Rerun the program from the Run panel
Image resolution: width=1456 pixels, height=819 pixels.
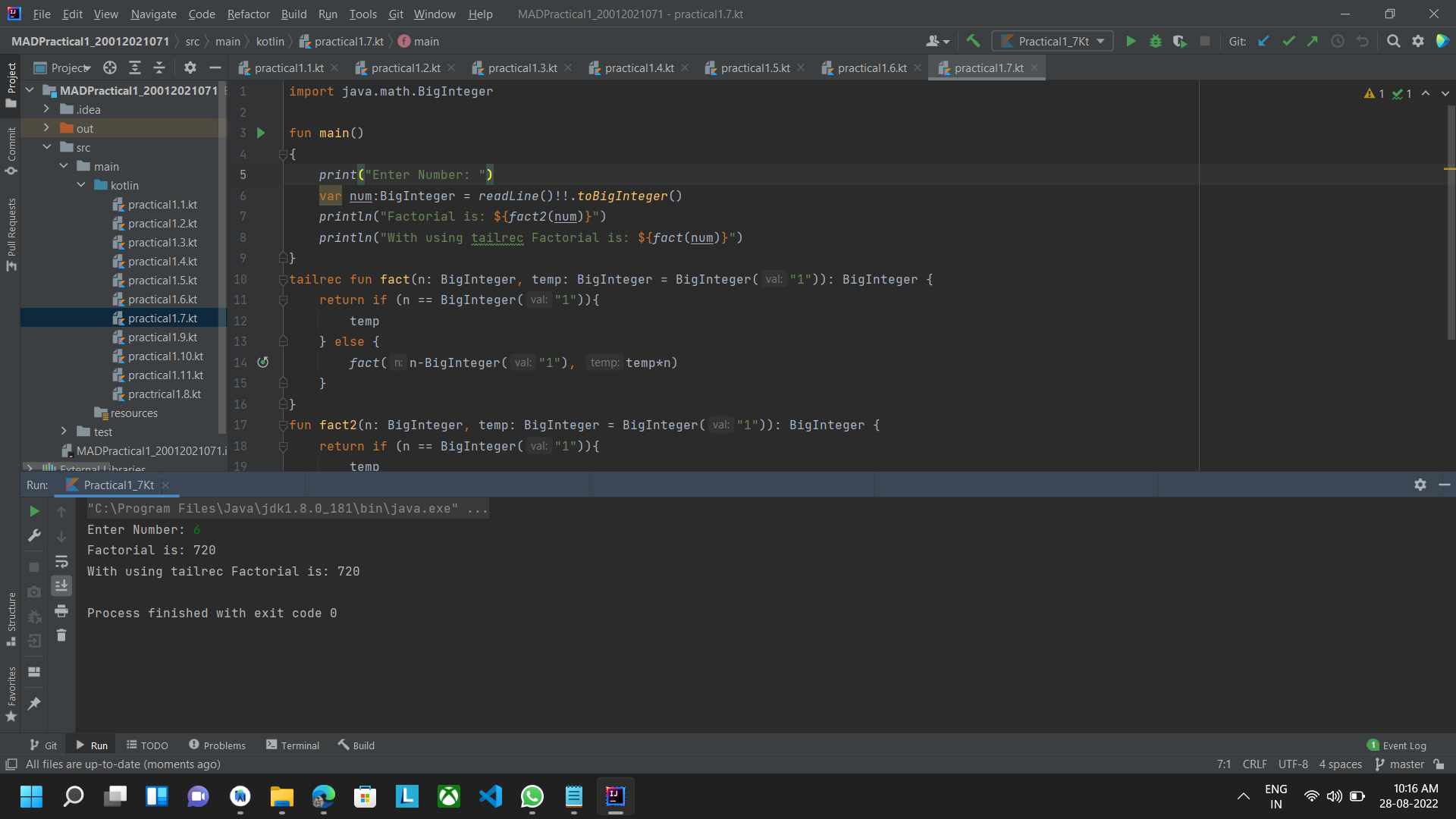pos(33,511)
